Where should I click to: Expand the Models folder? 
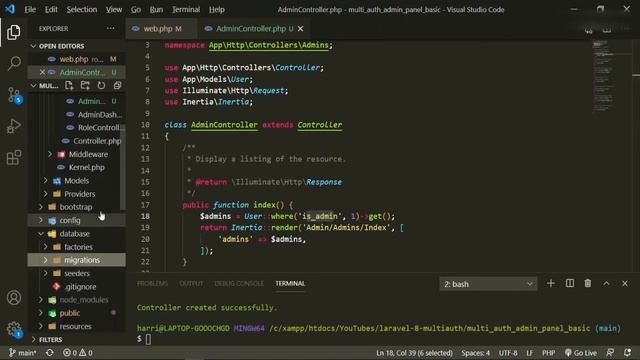click(x=45, y=180)
